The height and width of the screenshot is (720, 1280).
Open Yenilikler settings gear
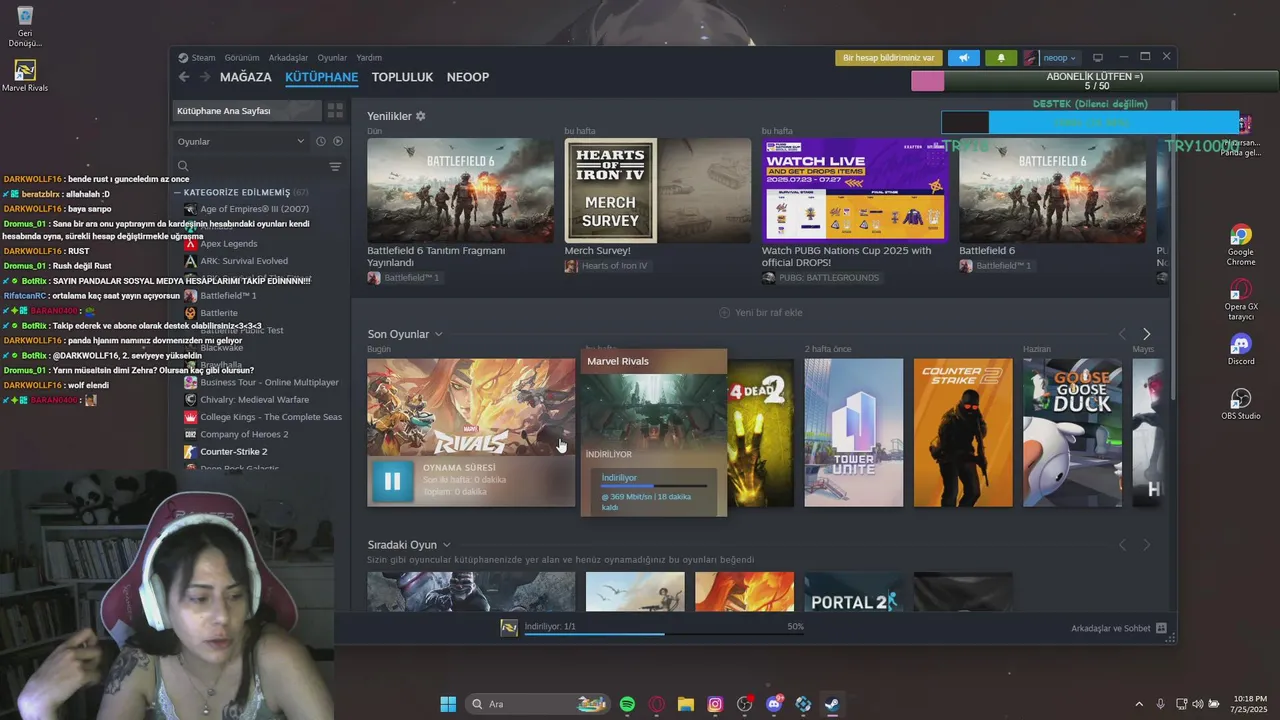[421, 116]
